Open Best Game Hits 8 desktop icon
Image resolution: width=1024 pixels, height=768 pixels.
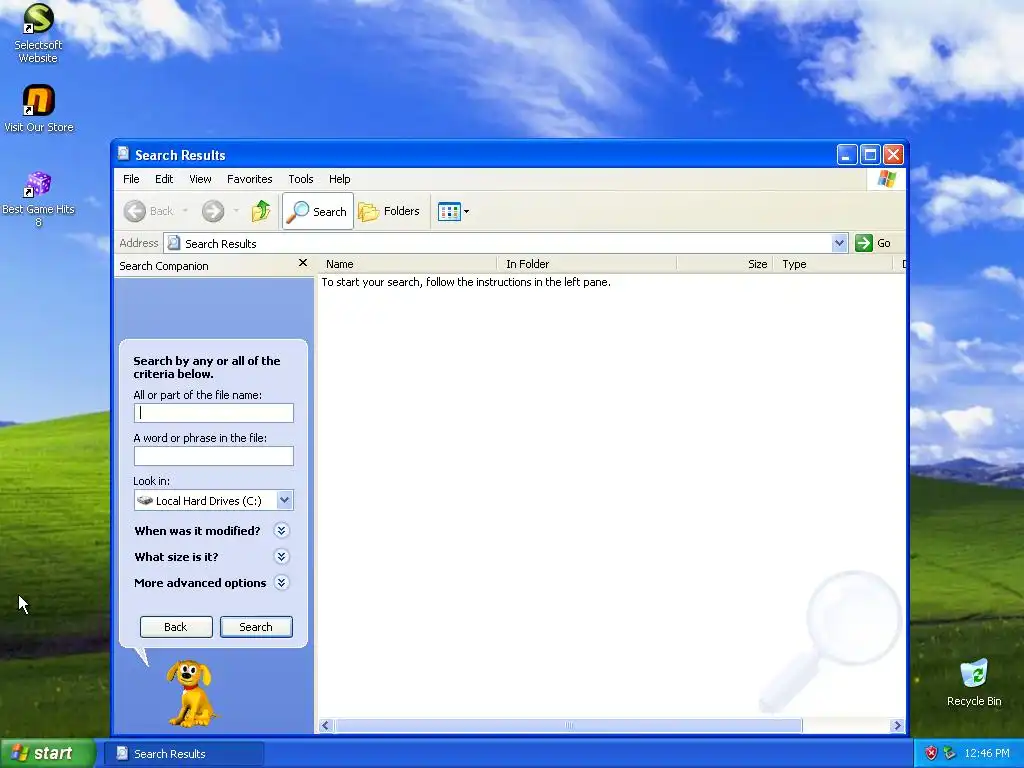[x=38, y=199]
